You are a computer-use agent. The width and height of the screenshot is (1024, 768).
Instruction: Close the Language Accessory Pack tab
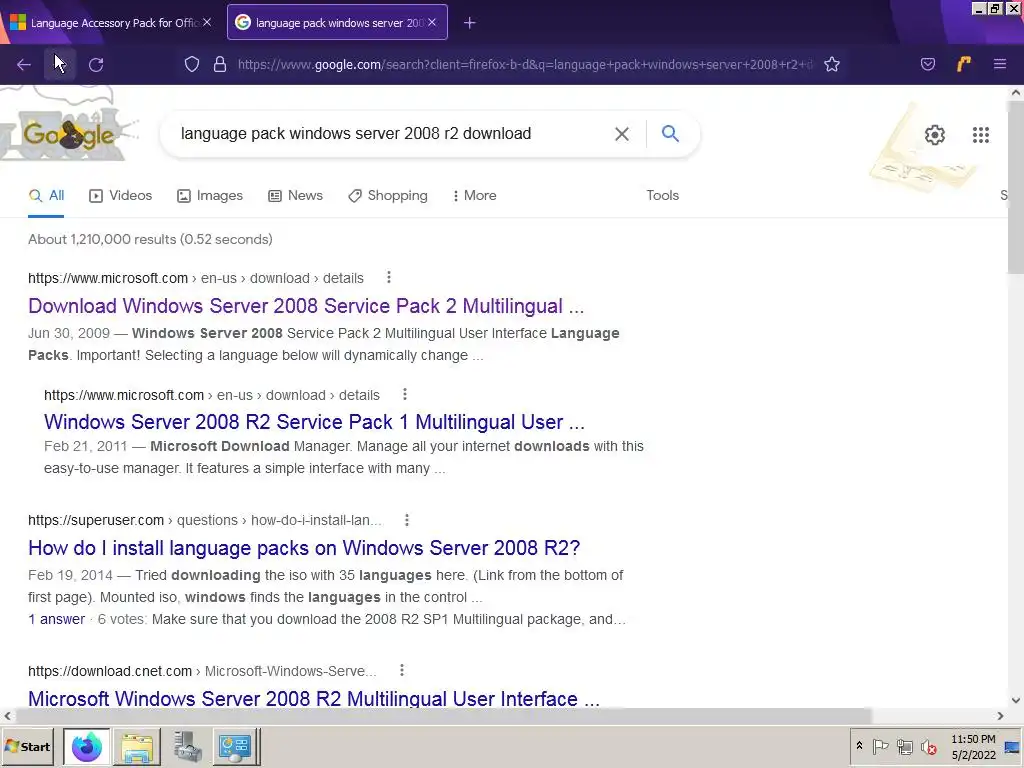[x=207, y=22]
